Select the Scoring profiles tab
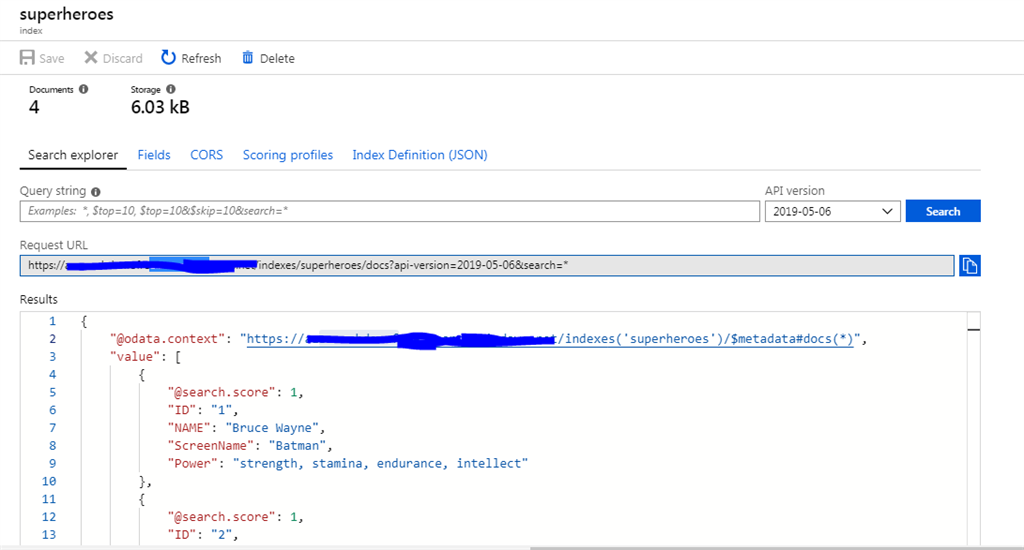The width and height of the screenshot is (1024, 550). [288, 155]
